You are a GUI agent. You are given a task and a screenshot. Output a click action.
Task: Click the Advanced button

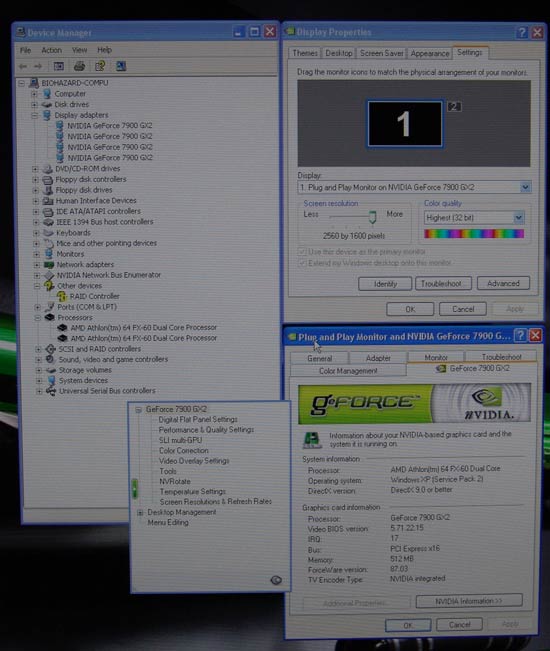503,283
